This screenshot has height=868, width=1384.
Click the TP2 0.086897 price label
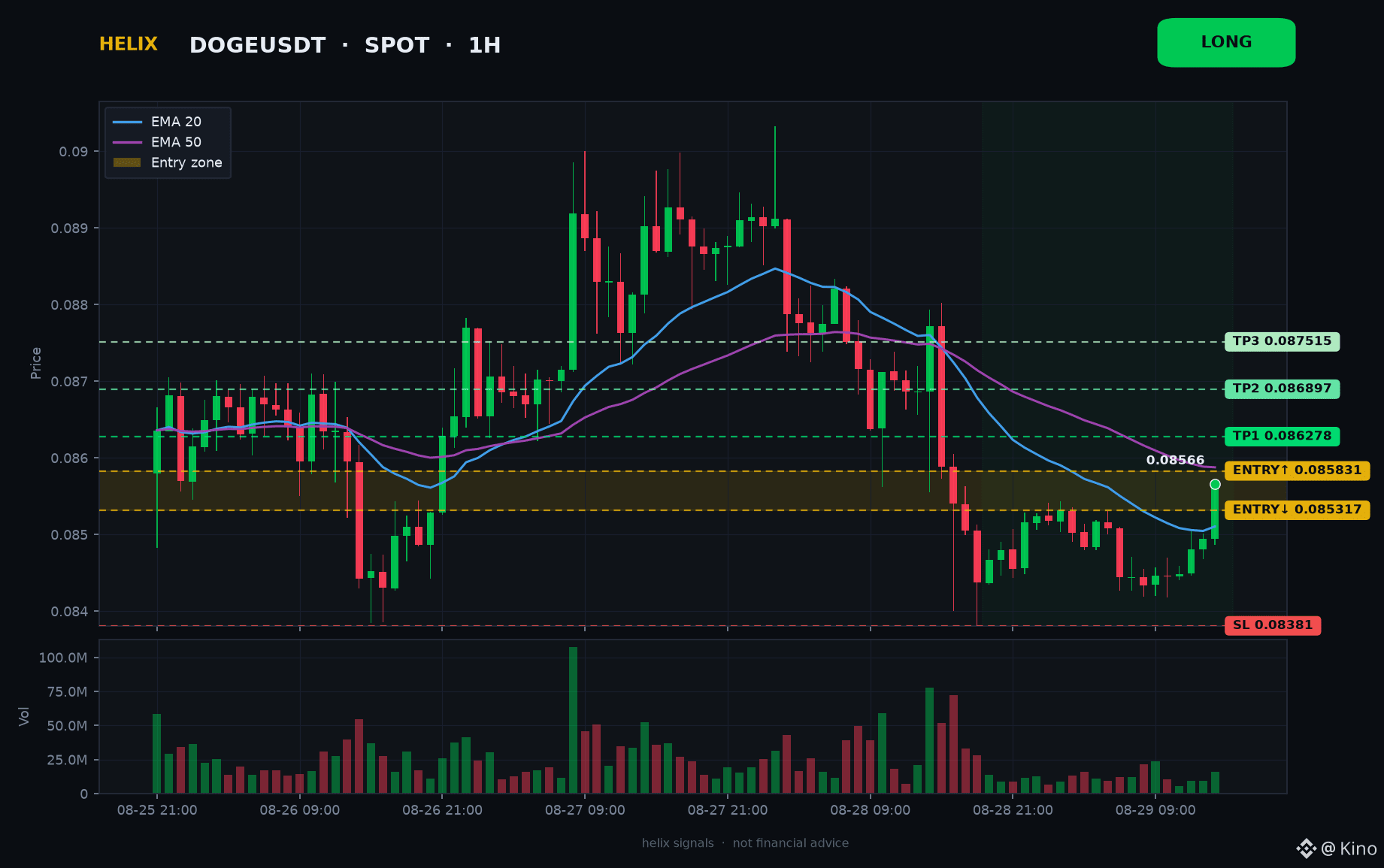point(1282,389)
